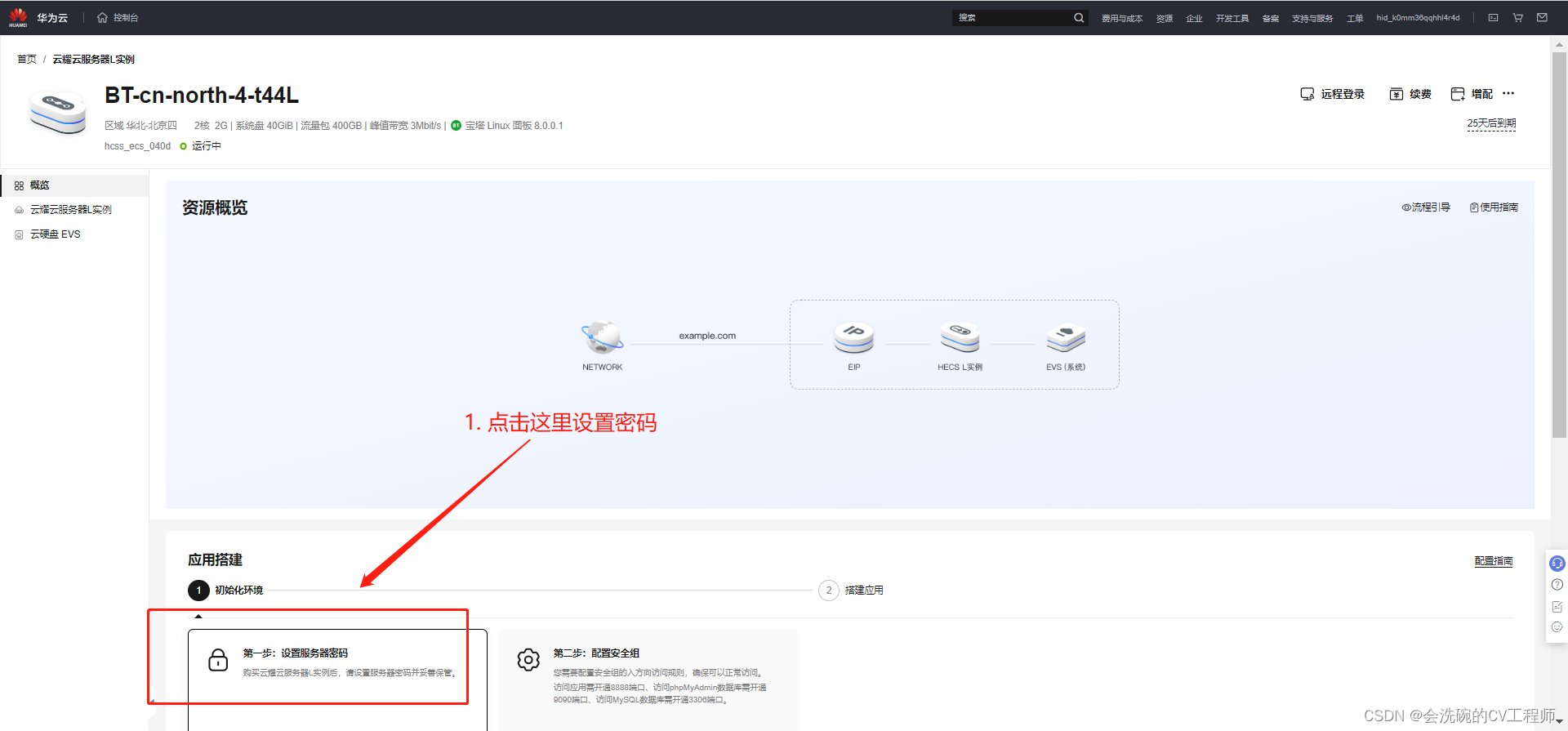This screenshot has height=731, width=1568.
Task: Click the help question mark icon
Action: click(x=1557, y=585)
